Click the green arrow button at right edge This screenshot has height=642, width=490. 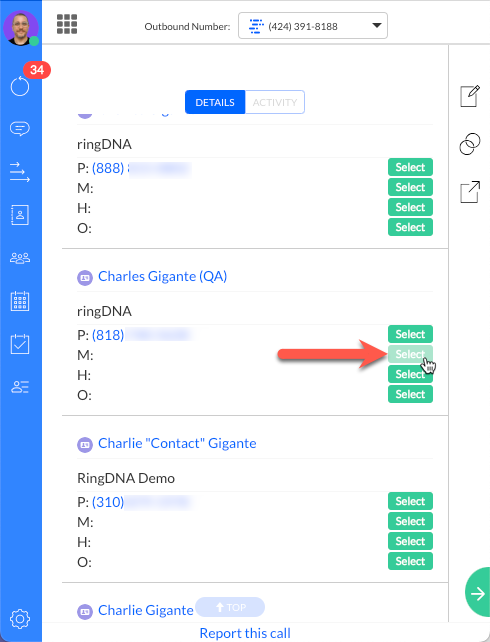[x=478, y=592]
